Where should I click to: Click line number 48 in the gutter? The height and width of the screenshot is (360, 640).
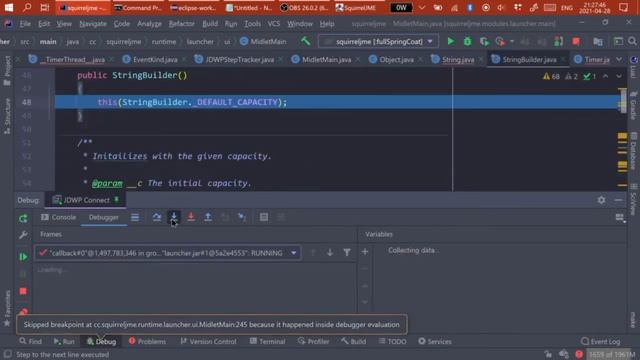[x=27, y=102]
